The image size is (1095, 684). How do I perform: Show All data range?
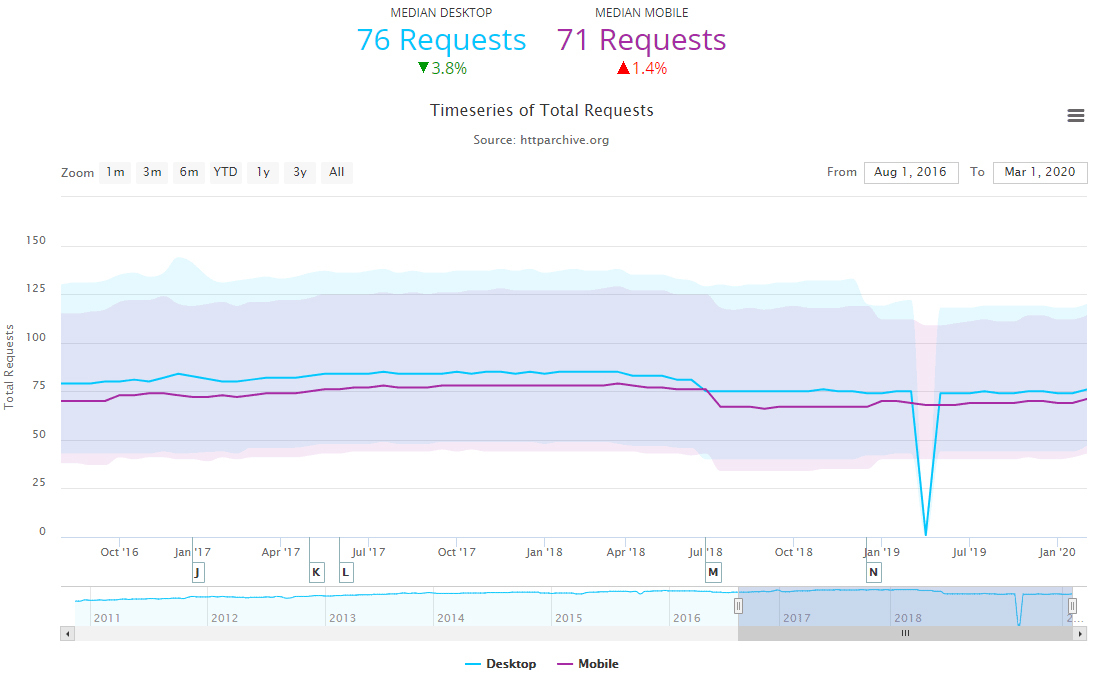[x=337, y=172]
